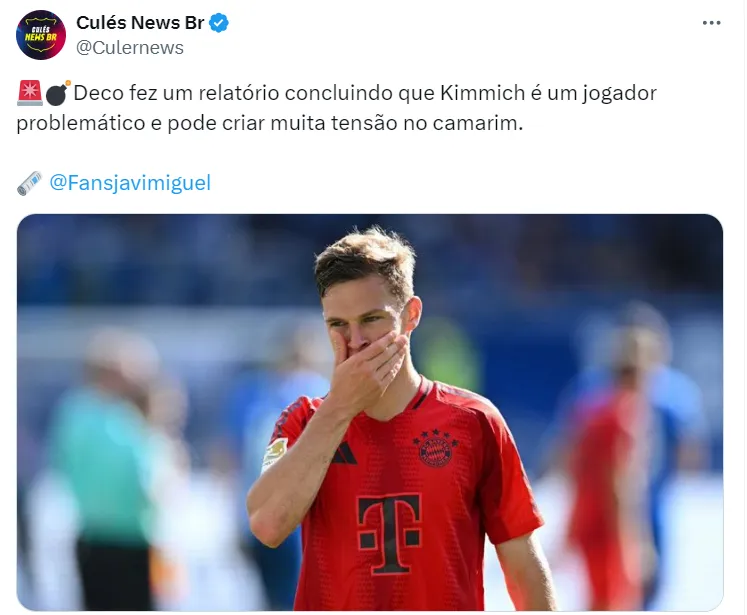Click the bomb emoji in the tweet
The height and width of the screenshot is (615, 747).
tap(58, 93)
